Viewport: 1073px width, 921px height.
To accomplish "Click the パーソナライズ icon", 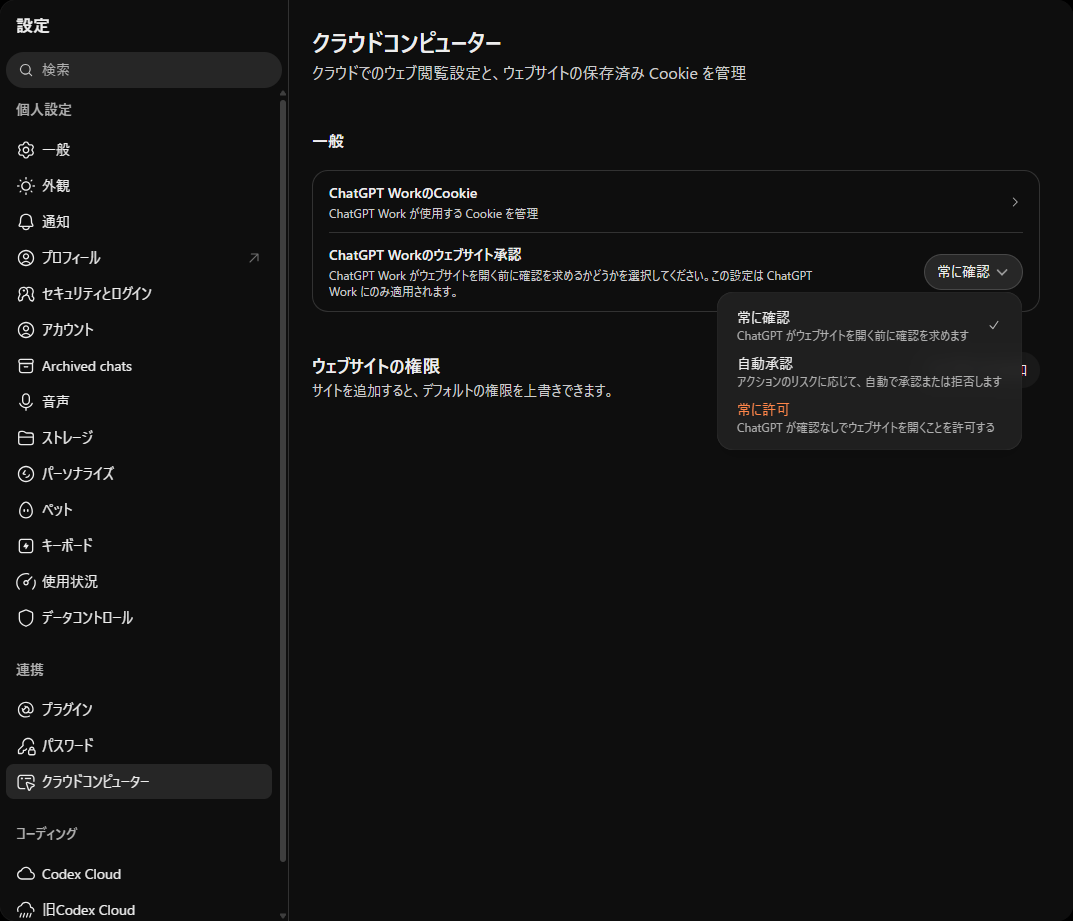I will [x=26, y=474].
